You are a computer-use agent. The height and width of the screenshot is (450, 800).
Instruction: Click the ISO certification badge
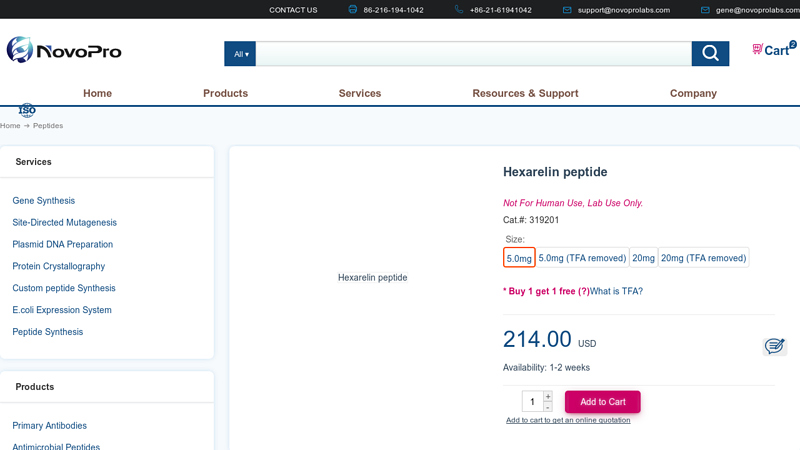click(27, 110)
